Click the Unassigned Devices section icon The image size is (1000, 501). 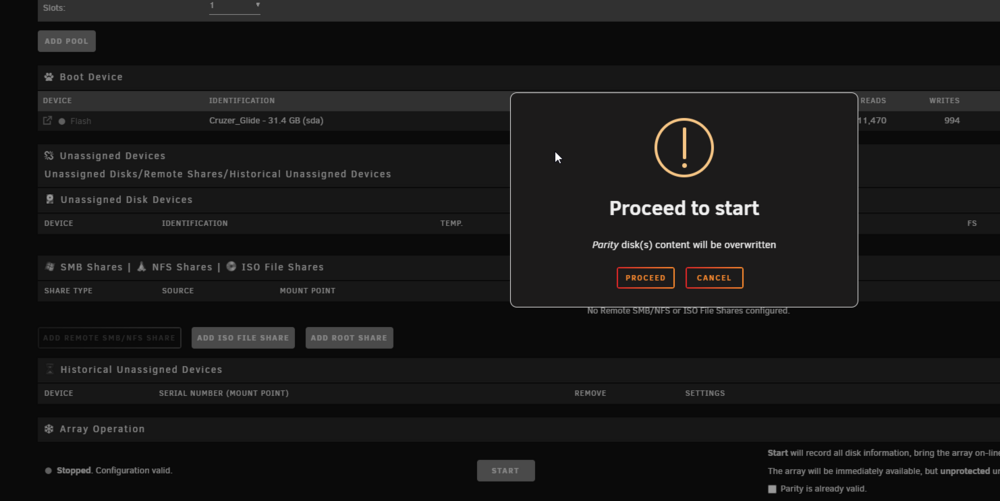(x=49, y=156)
